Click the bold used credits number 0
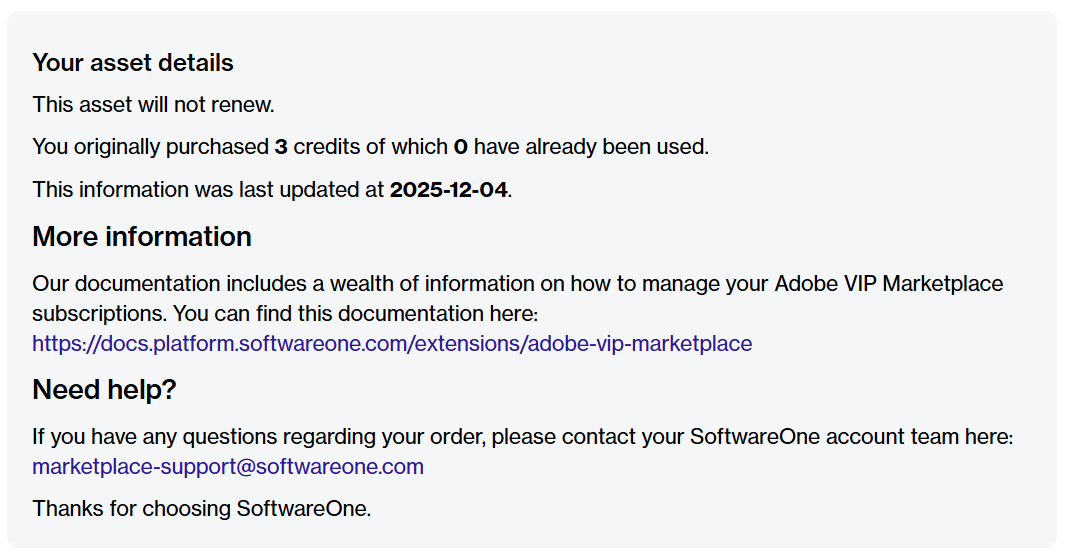Image resolution: width=1066 pixels, height=556 pixels. click(x=461, y=147)
